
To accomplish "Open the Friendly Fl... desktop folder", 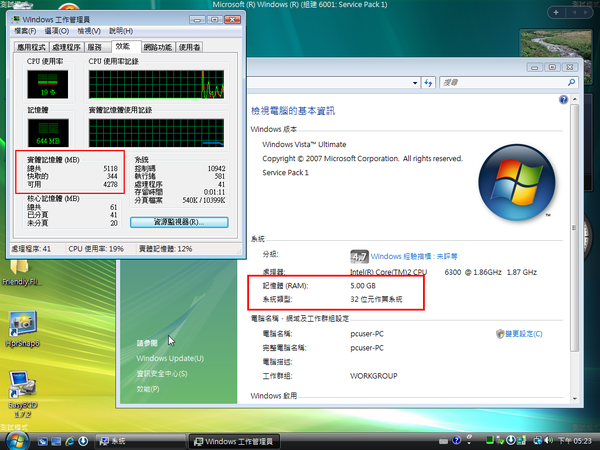I will click(x=21, y=273).
